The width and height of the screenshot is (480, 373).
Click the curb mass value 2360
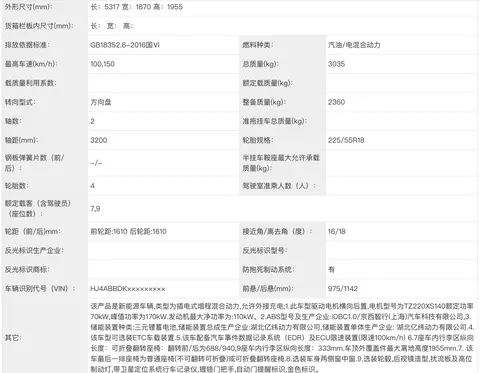click(x=336, y=102)
